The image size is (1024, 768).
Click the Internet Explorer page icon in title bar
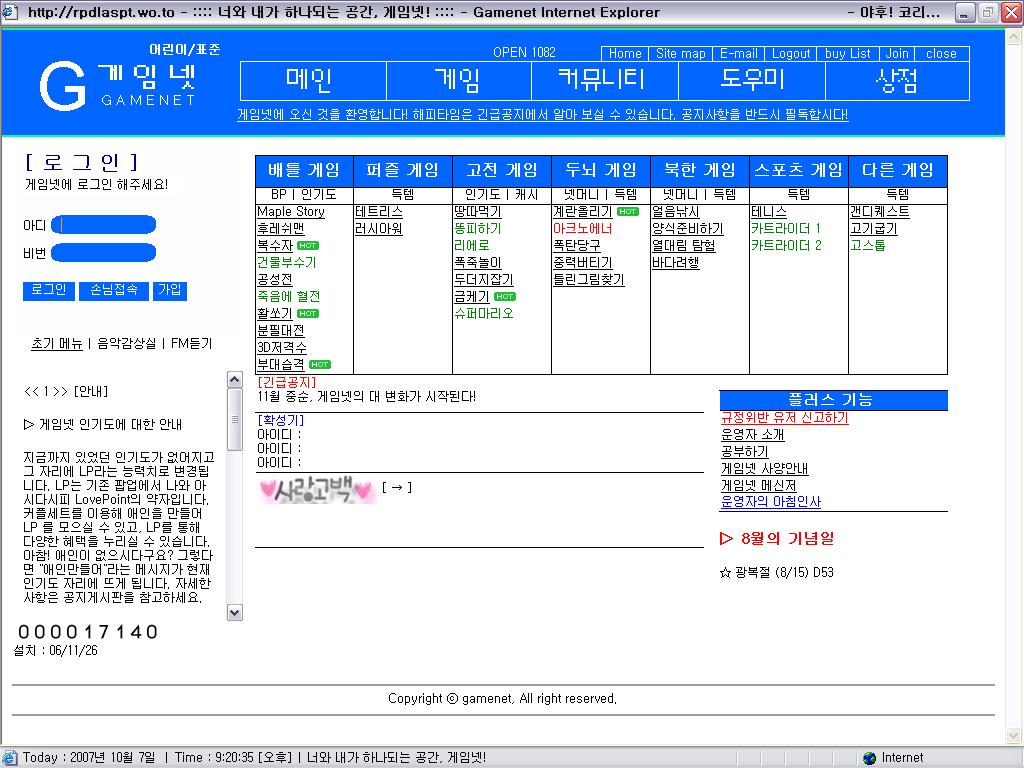point(12,13)
